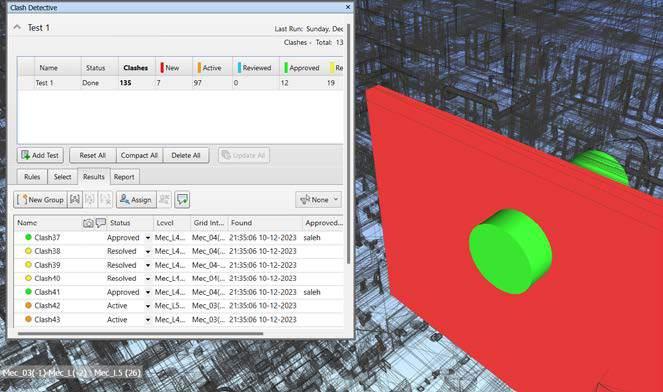Click the Add Comment speech bubble icon

click(x=182, y=200)
